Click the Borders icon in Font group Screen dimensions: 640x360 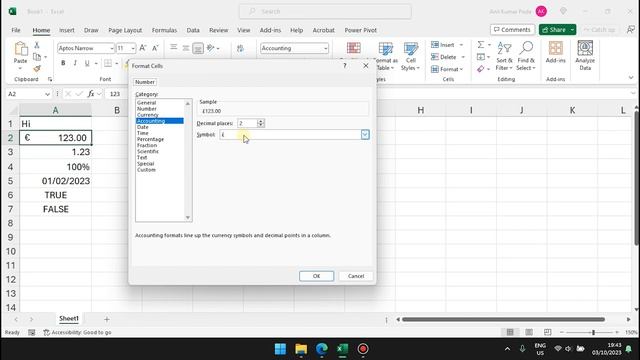(108, 63)
